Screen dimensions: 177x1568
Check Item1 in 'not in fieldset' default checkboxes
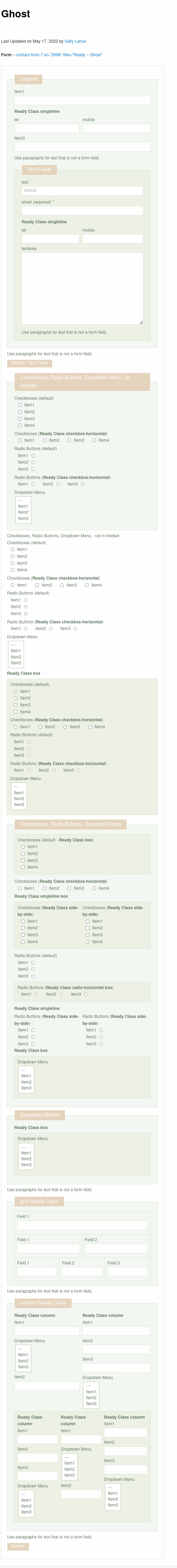12,550
